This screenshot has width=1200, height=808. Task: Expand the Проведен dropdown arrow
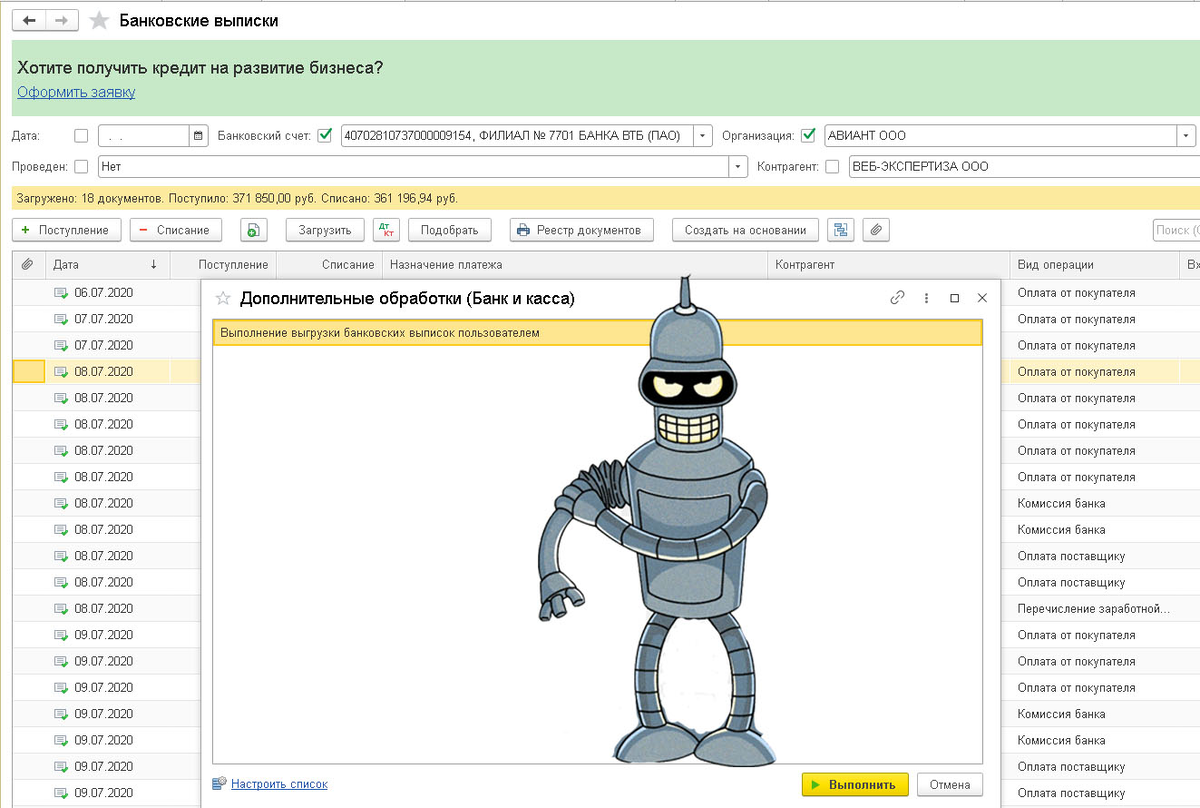click(x=739, y=167)
